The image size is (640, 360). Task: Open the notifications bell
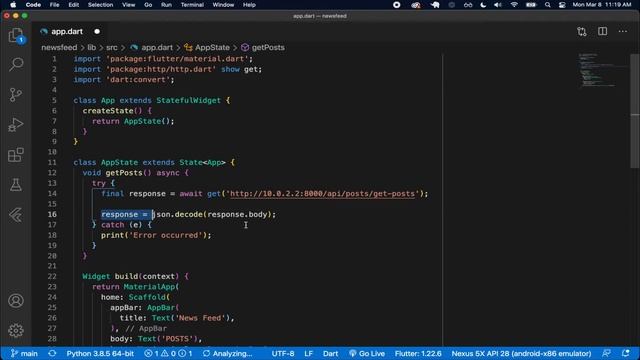tap(626, 353)
